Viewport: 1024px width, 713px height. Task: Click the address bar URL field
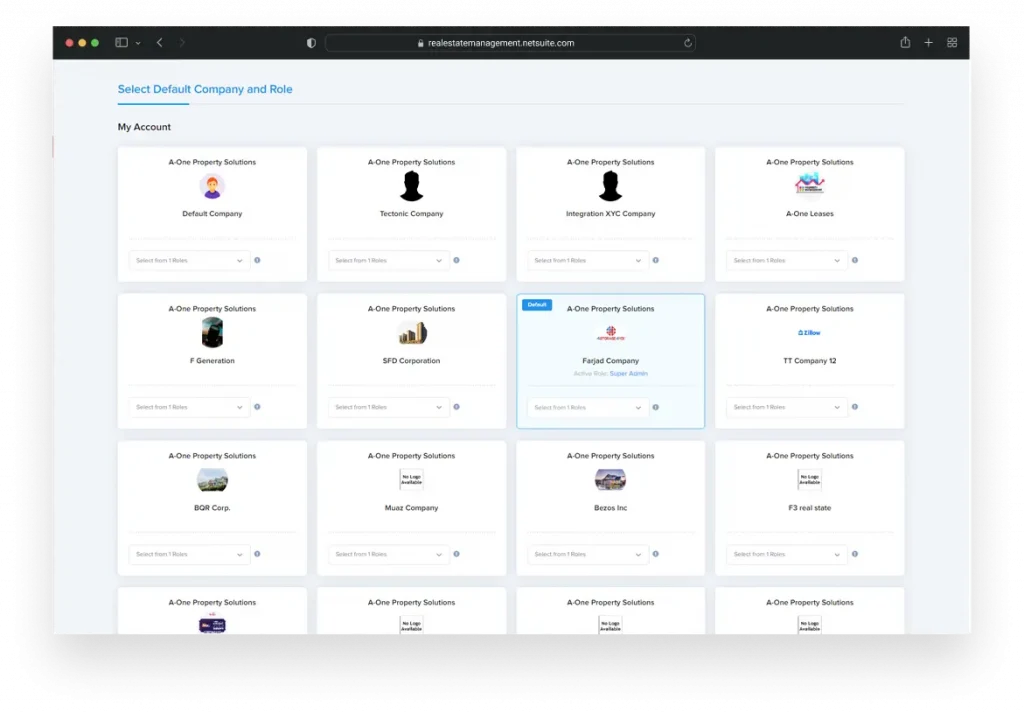click(510, 43)
